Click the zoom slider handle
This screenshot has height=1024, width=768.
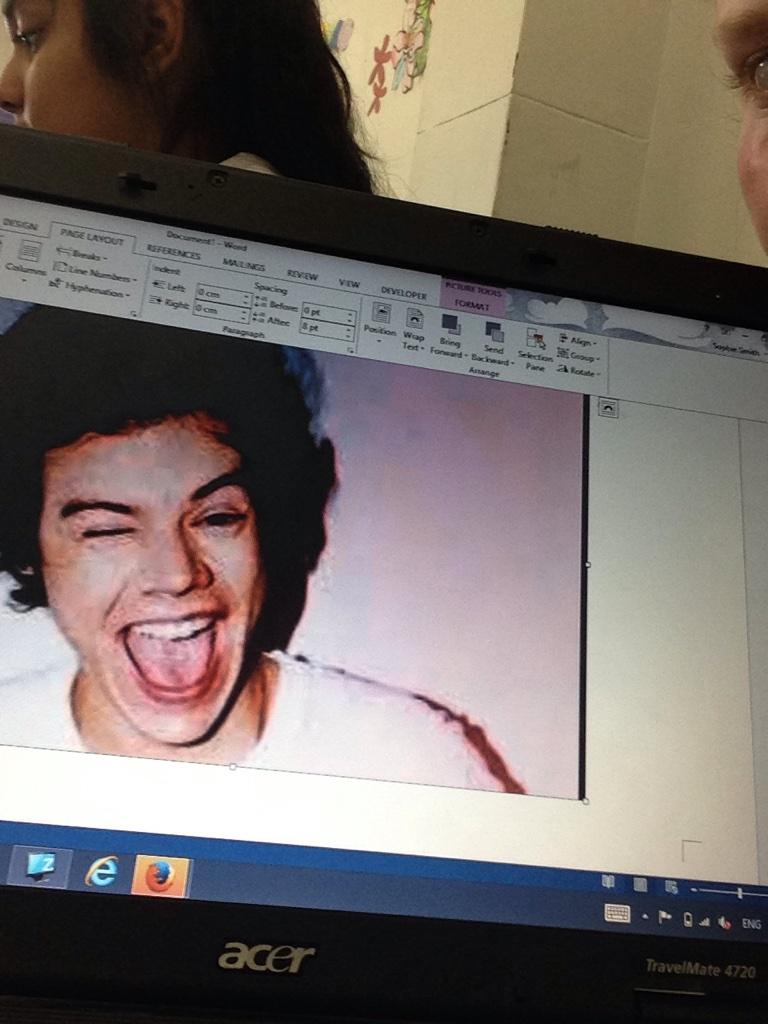739,893
